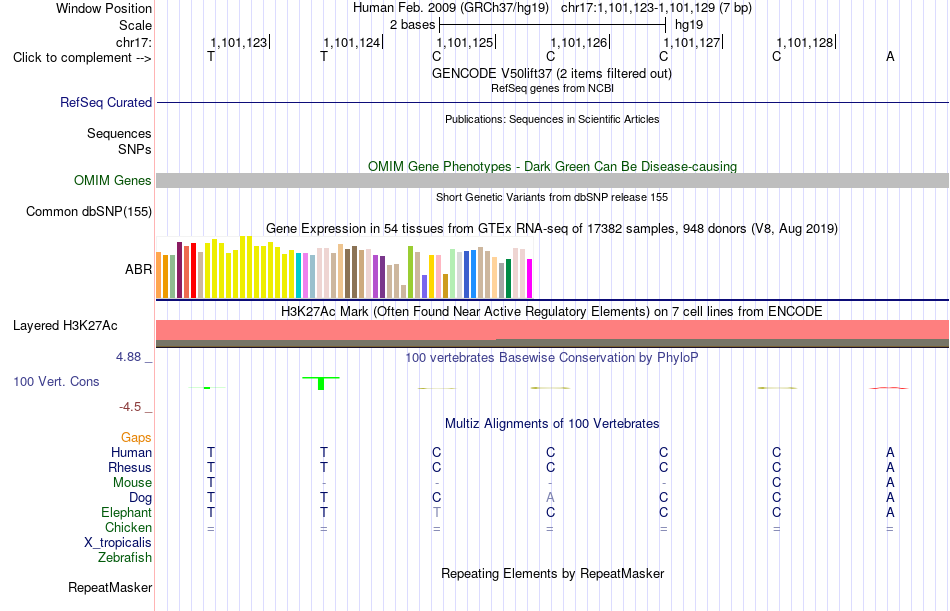950x611 pixels.
Task: Click 'Repeating Elements by RepeatMasker' title
Action: point(553,573)
